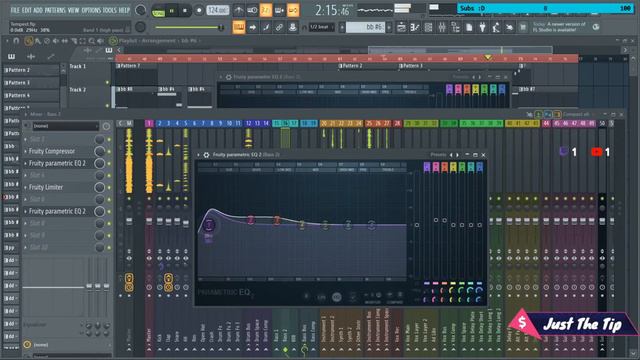
Task: Toggle the loop recording icon
Action: point(293,10)
